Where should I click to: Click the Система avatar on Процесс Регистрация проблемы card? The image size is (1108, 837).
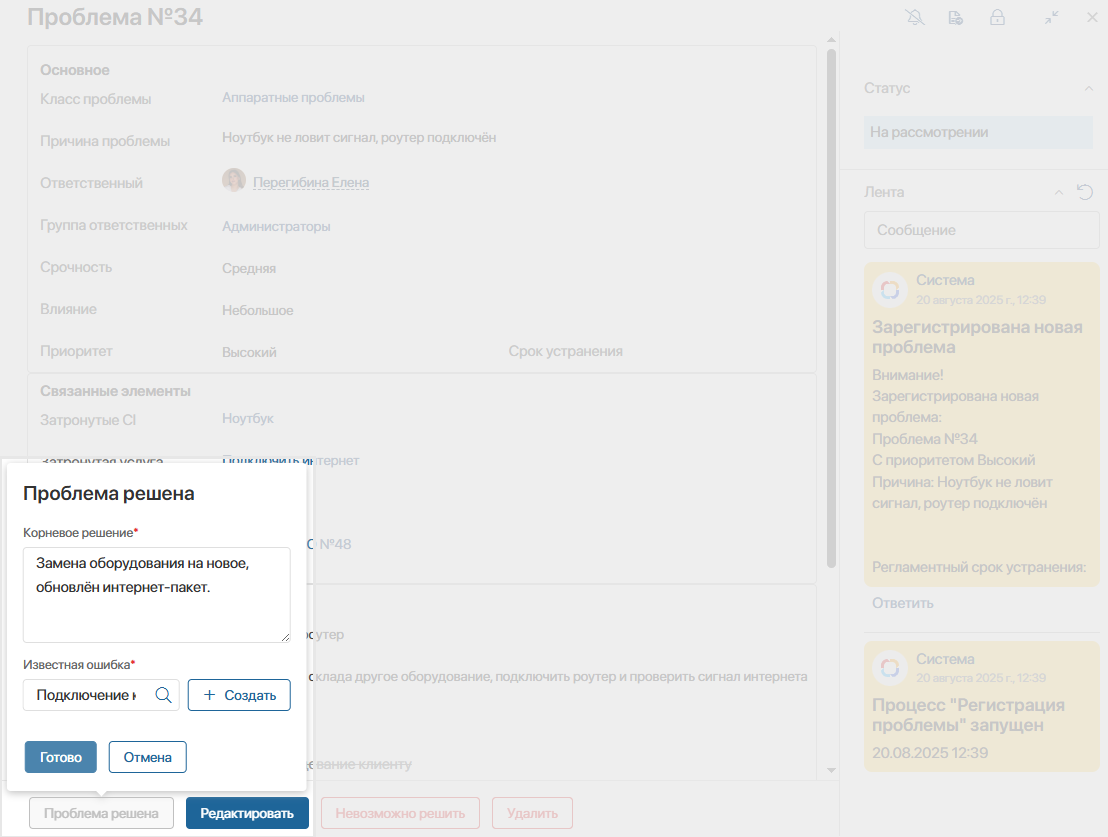(x=890, y=668)
